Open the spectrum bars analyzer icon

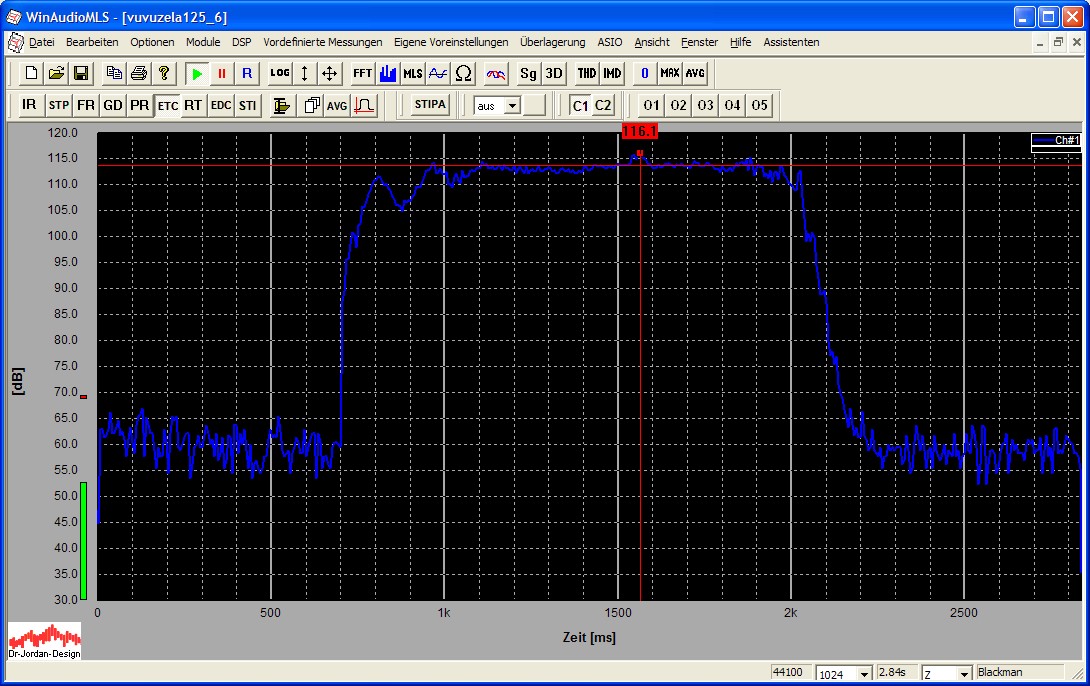click(x=388, y=73)
